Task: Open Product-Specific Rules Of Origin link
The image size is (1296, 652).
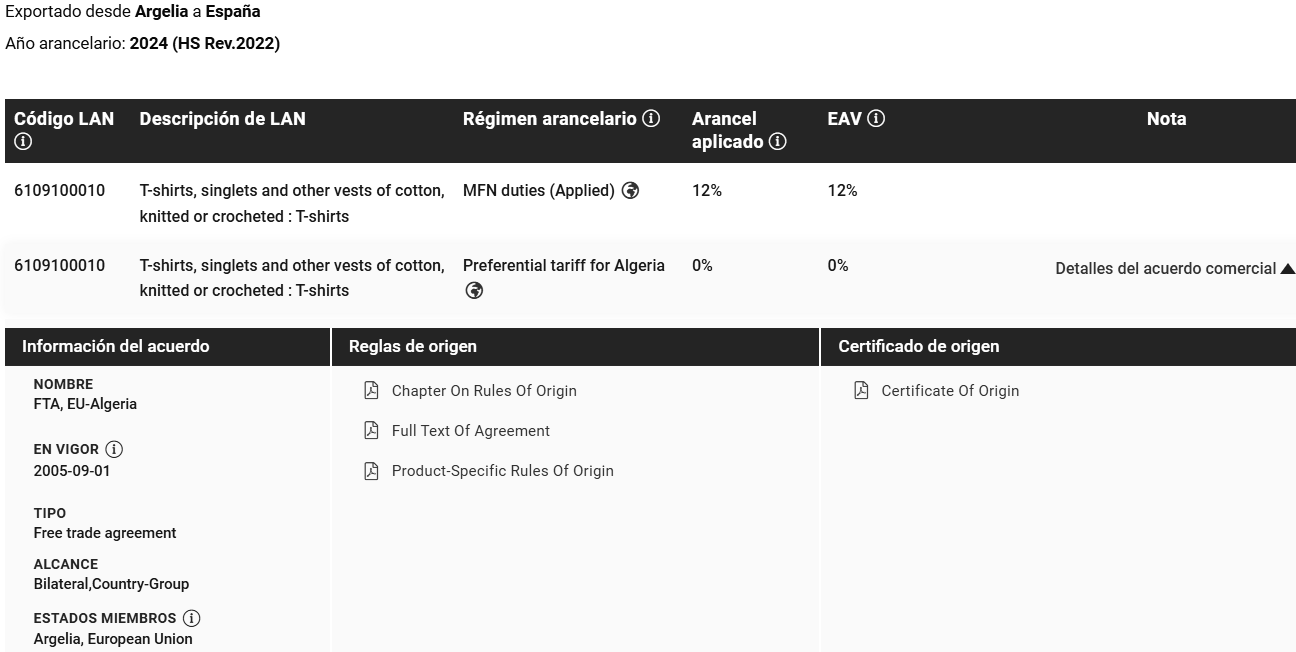Action: click(503, 471)
